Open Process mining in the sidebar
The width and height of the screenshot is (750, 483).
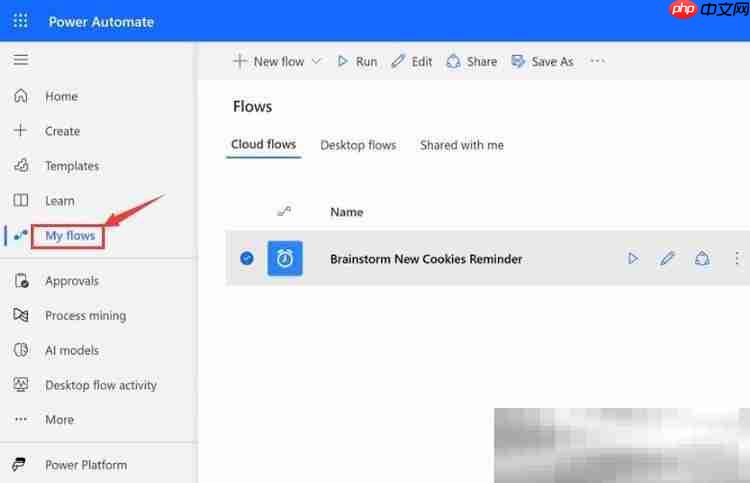click(86, 316)
